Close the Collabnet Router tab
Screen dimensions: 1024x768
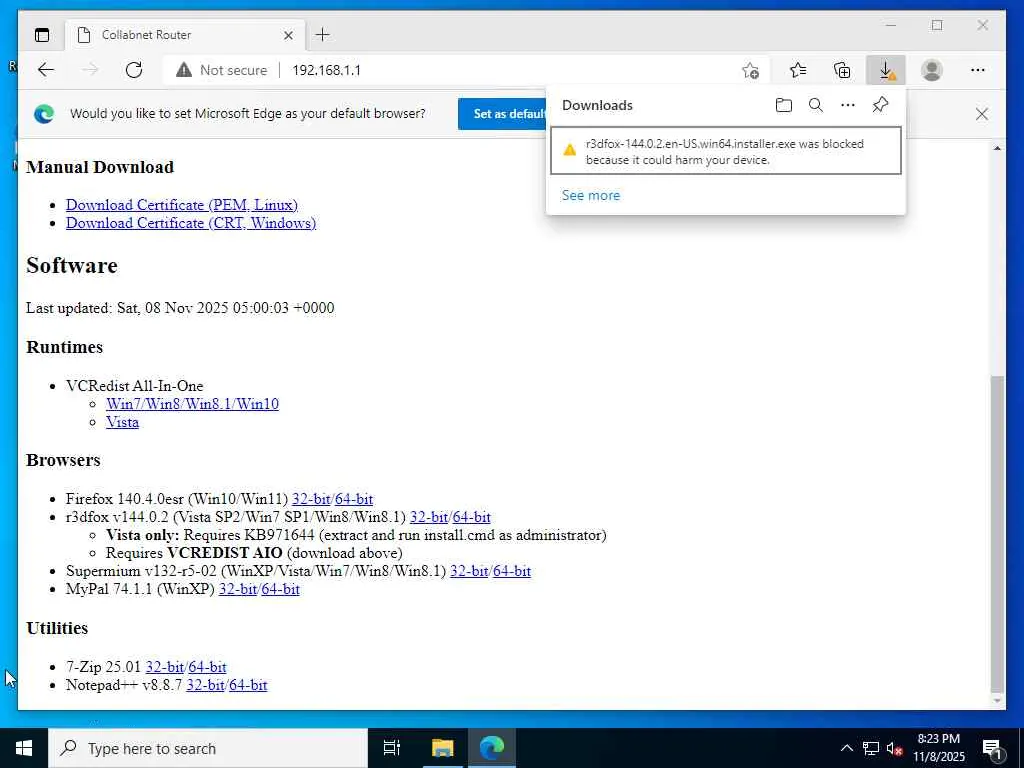point(288,35)
